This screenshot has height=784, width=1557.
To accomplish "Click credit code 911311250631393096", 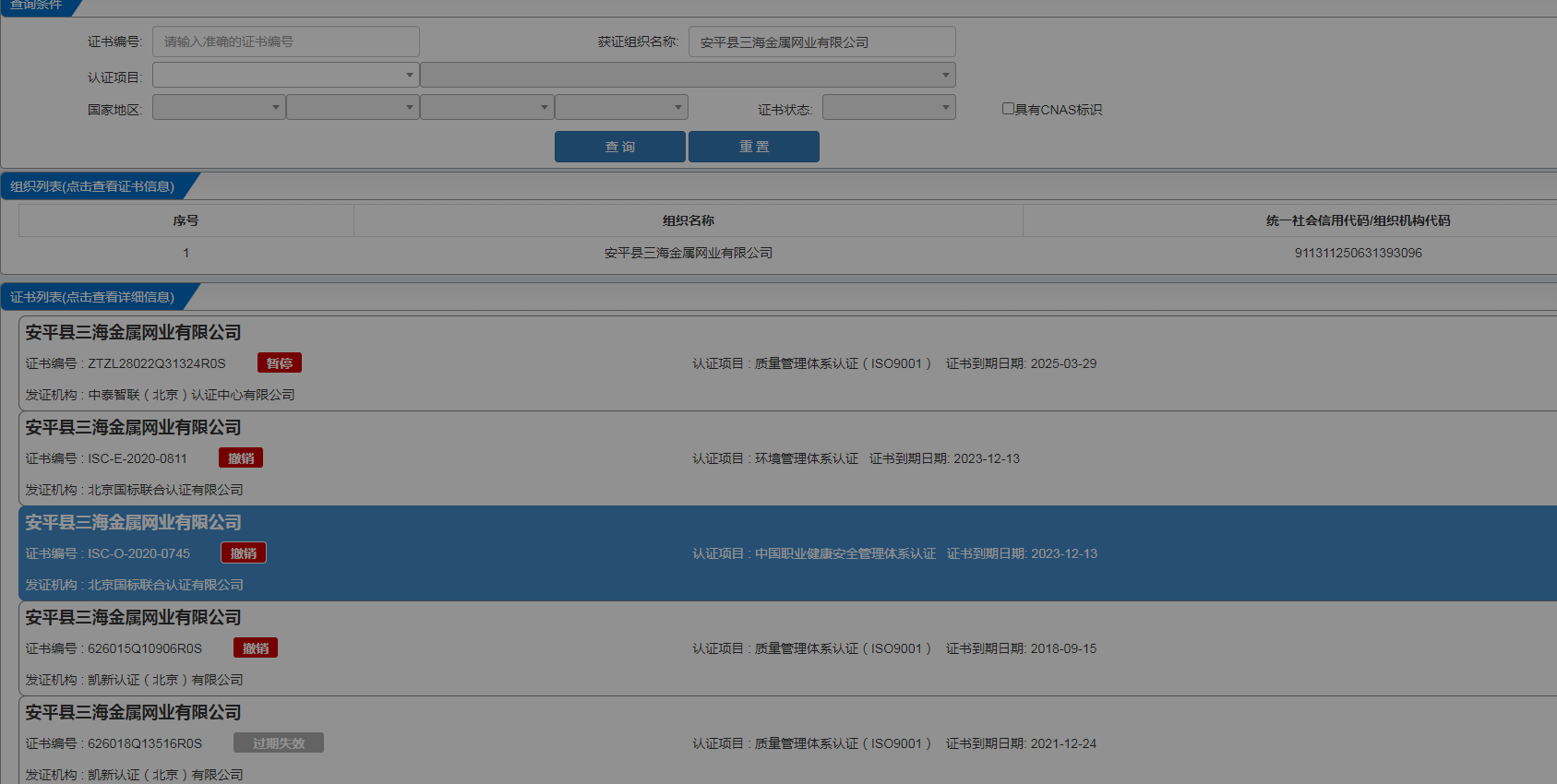I will [x=1359, y=253].
